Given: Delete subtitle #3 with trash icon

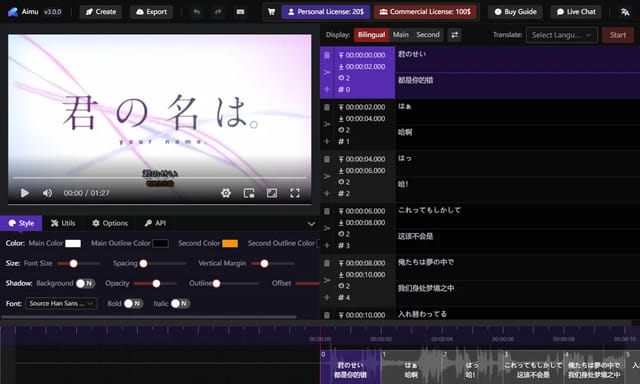Looking at the screenshot, I should pyautogui.click(x=327, y=211).
